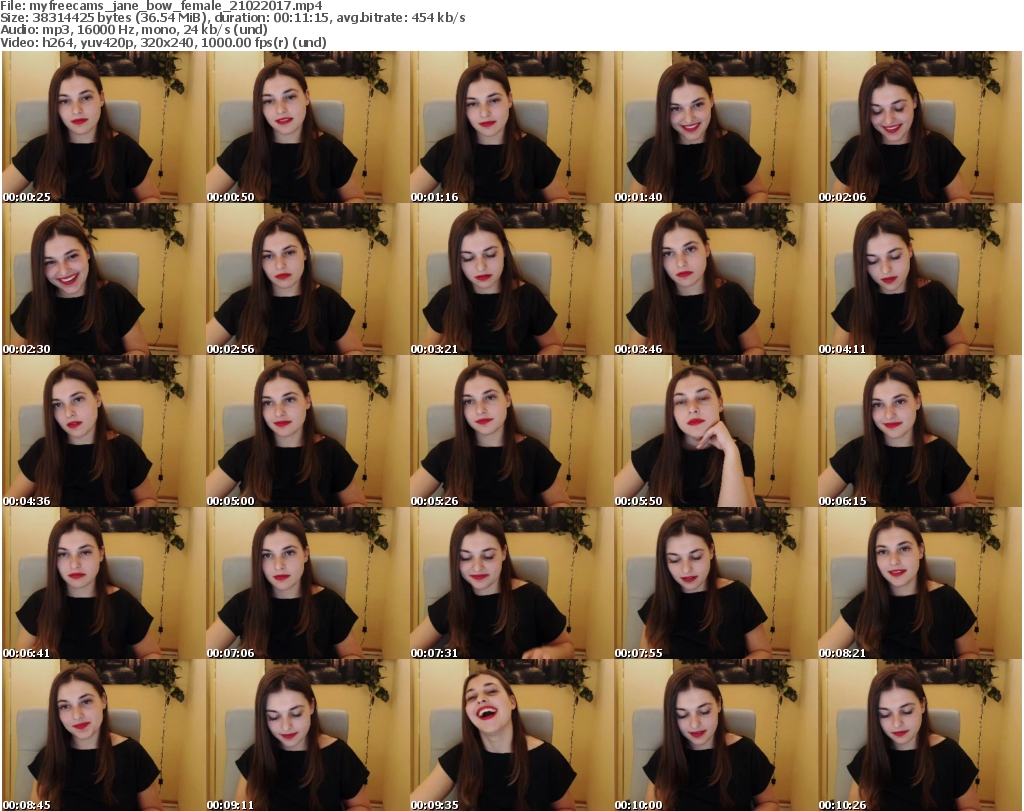Pick the 00:05:50 video frame
The width and height of the screenshot is (1024, 811).
715,431
